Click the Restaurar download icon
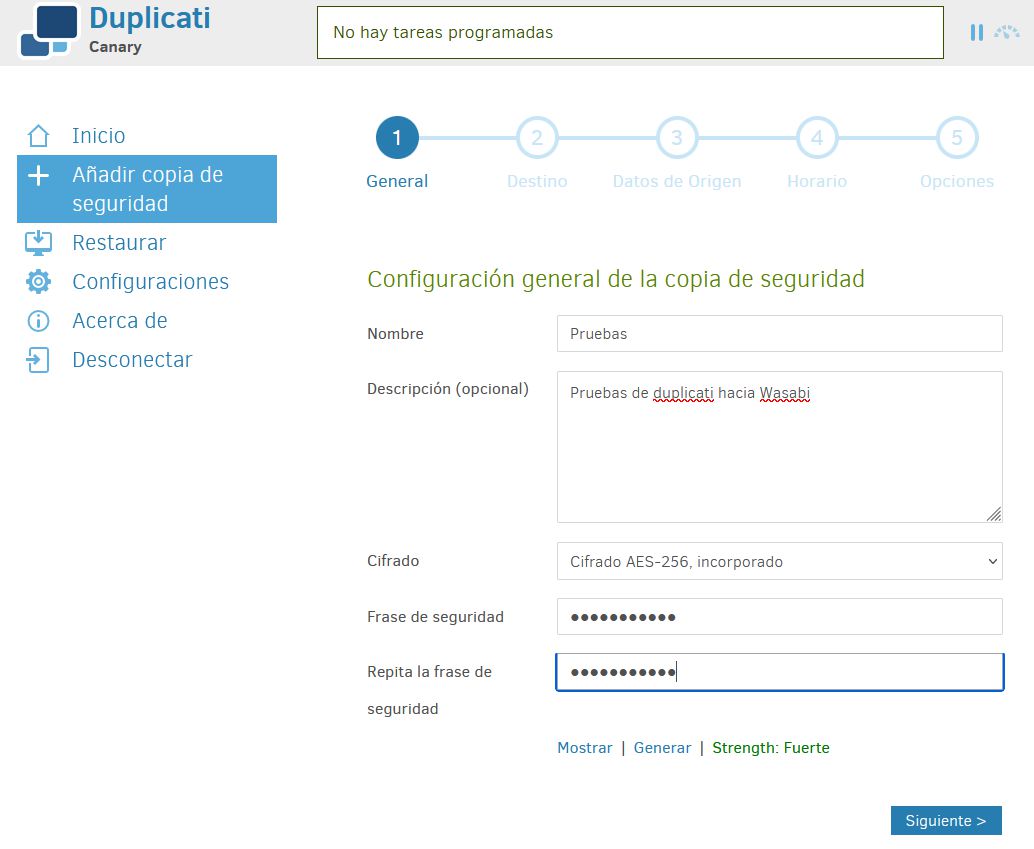Screen dimensions: 1034x849 [38, 243]
